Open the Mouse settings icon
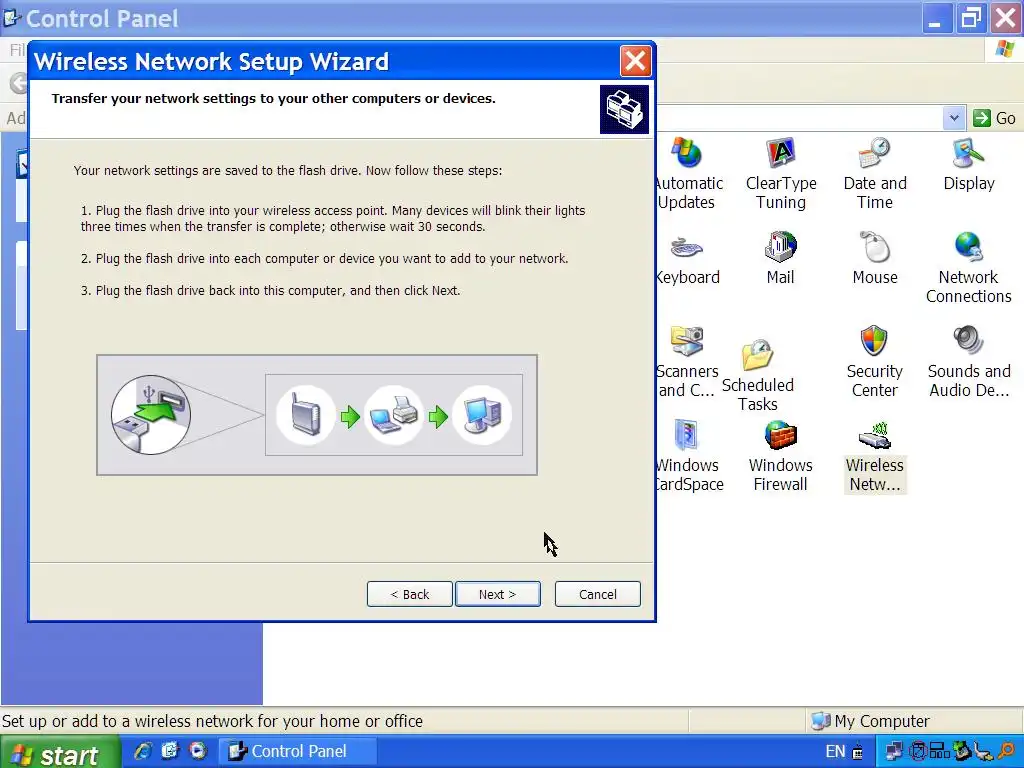Screen dimensions: 1024x768 point(874,259)
